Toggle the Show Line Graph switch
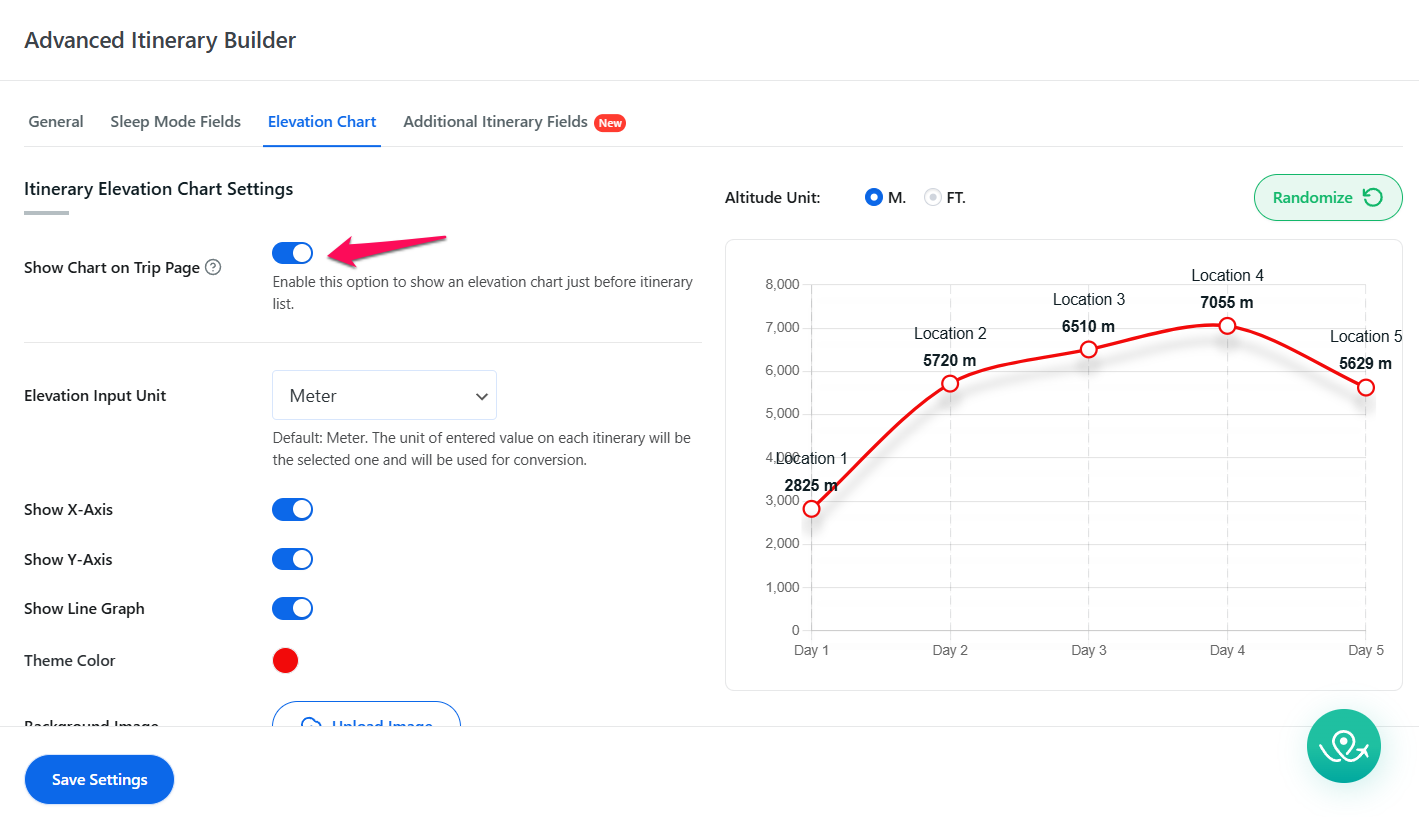Viewport: 1419px width, 817px height. point(292,609)
